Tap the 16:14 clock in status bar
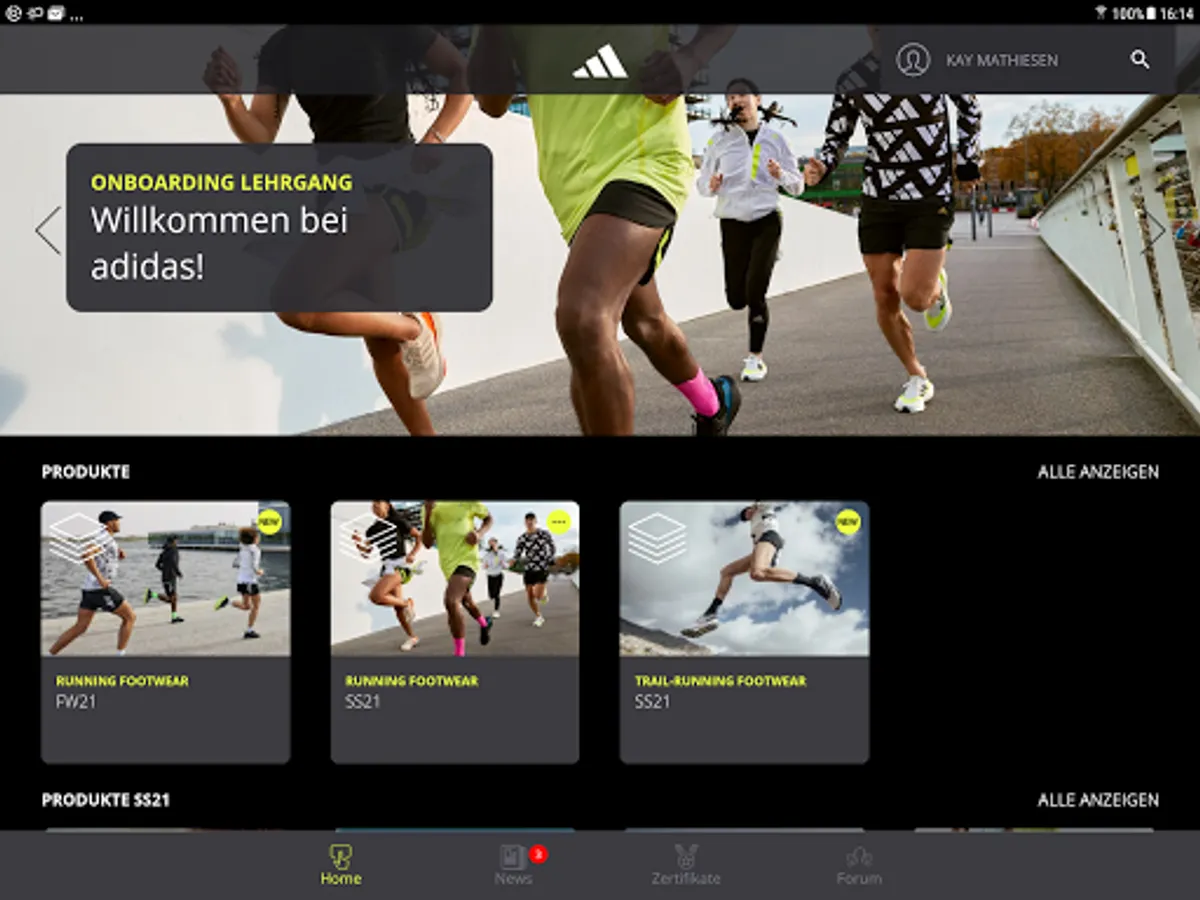The image size is (1200, 900). pos(1177,14)
